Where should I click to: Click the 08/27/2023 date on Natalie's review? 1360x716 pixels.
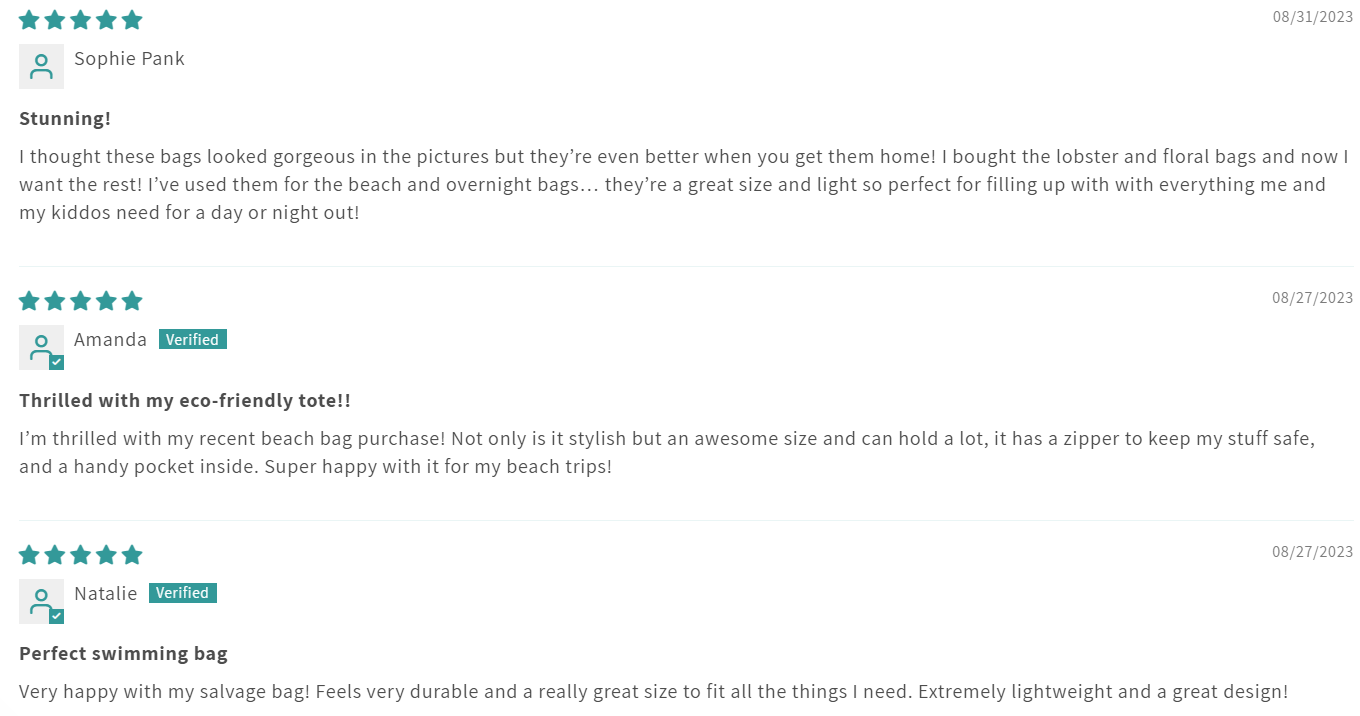[x=1312, y=552]
